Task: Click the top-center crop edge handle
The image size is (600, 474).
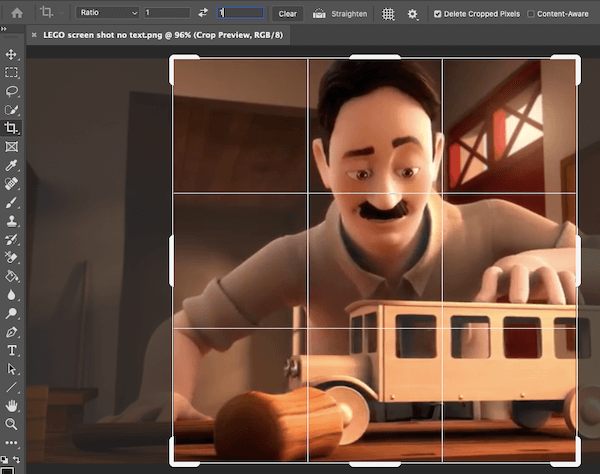Action: [x=375, y=57]
